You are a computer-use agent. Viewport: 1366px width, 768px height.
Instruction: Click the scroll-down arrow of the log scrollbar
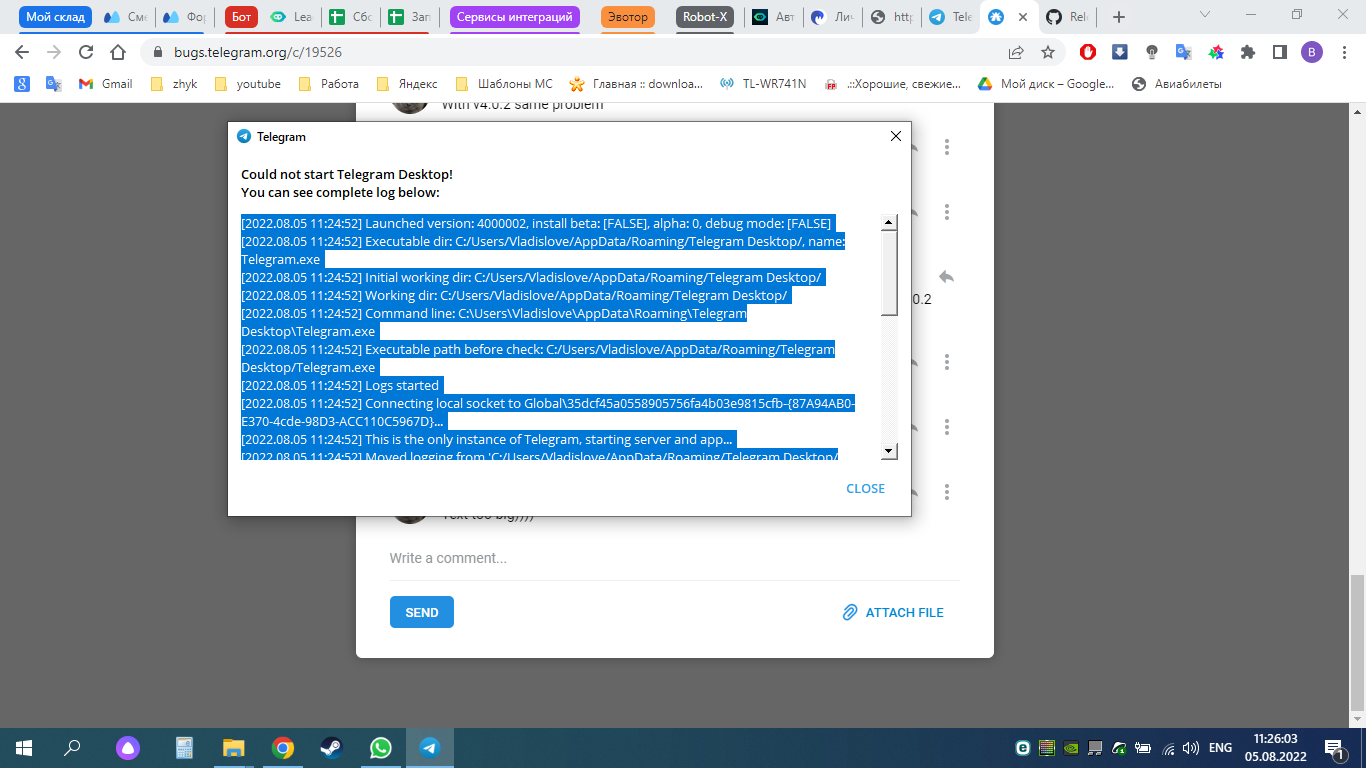click(x=888, y=452)
